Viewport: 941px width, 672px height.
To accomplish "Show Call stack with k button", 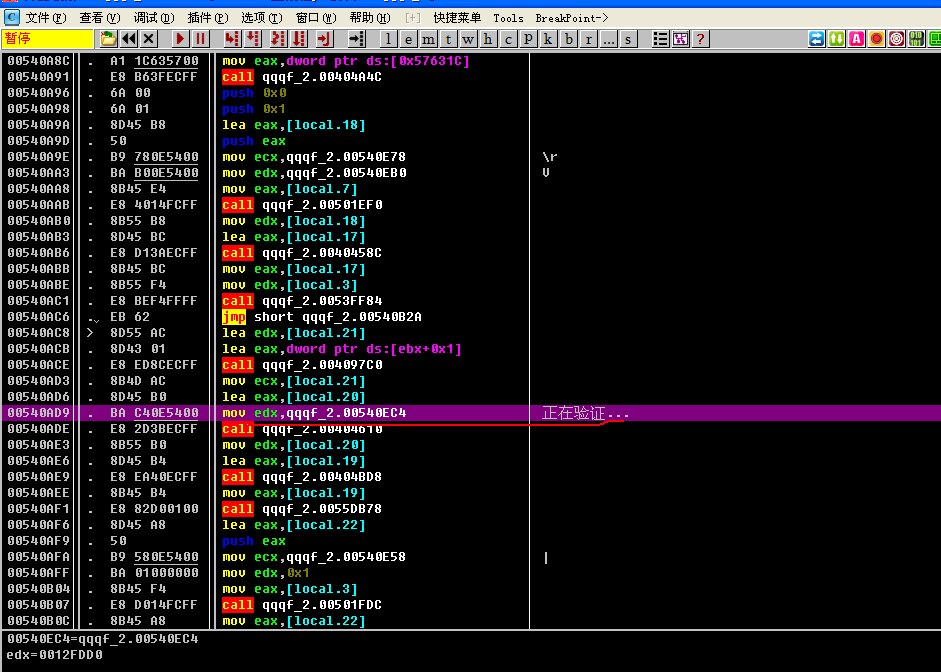I will pyautogui.click(x=548, y=39).
